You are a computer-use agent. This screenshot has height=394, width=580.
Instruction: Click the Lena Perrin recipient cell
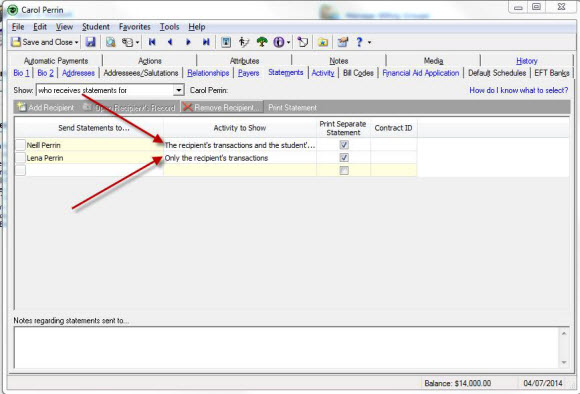(94, 158)
